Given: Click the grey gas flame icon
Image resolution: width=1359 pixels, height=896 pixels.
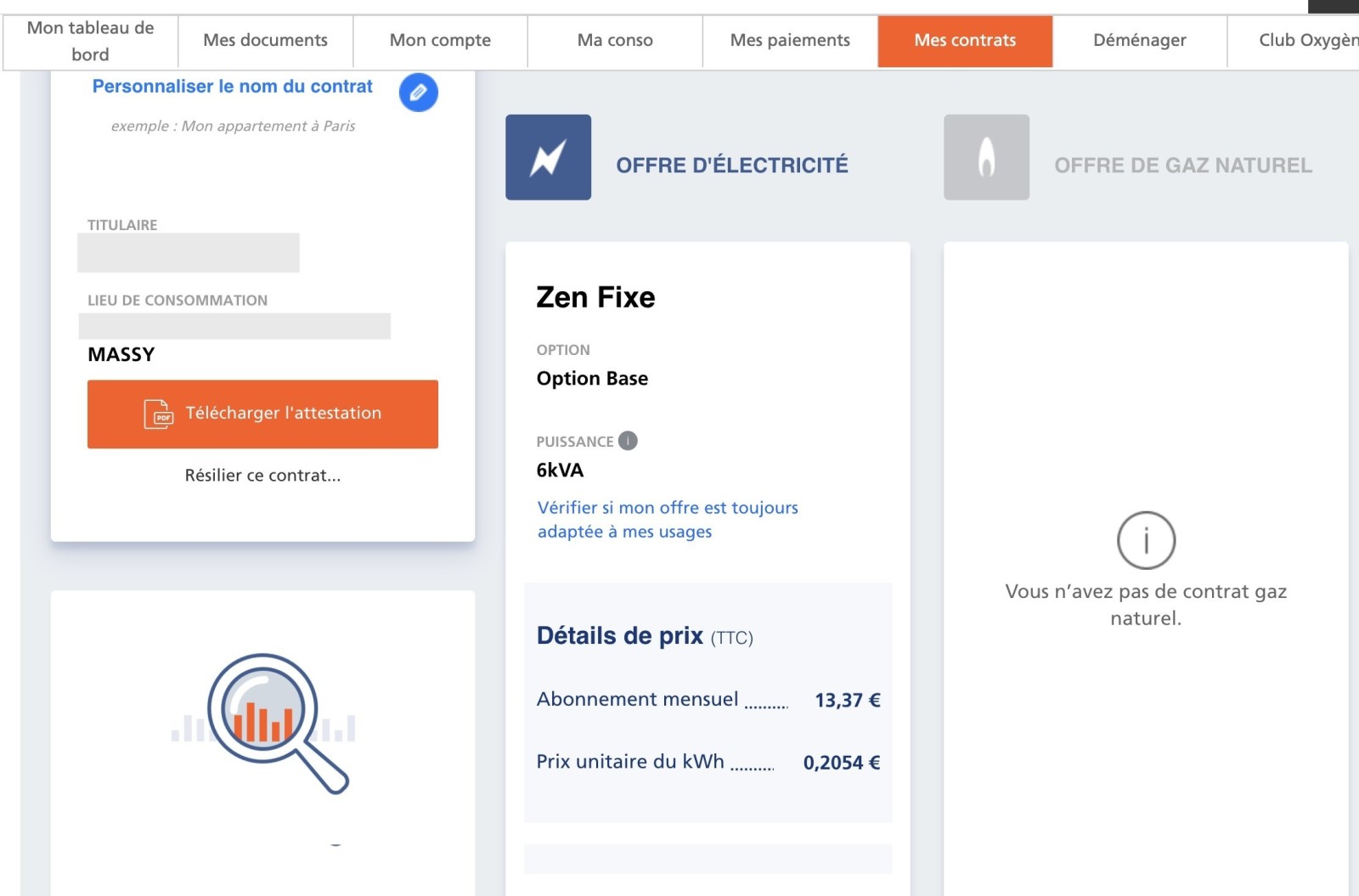Looking at the screenshot, I should pyautogui.click(x=986, y=157).
